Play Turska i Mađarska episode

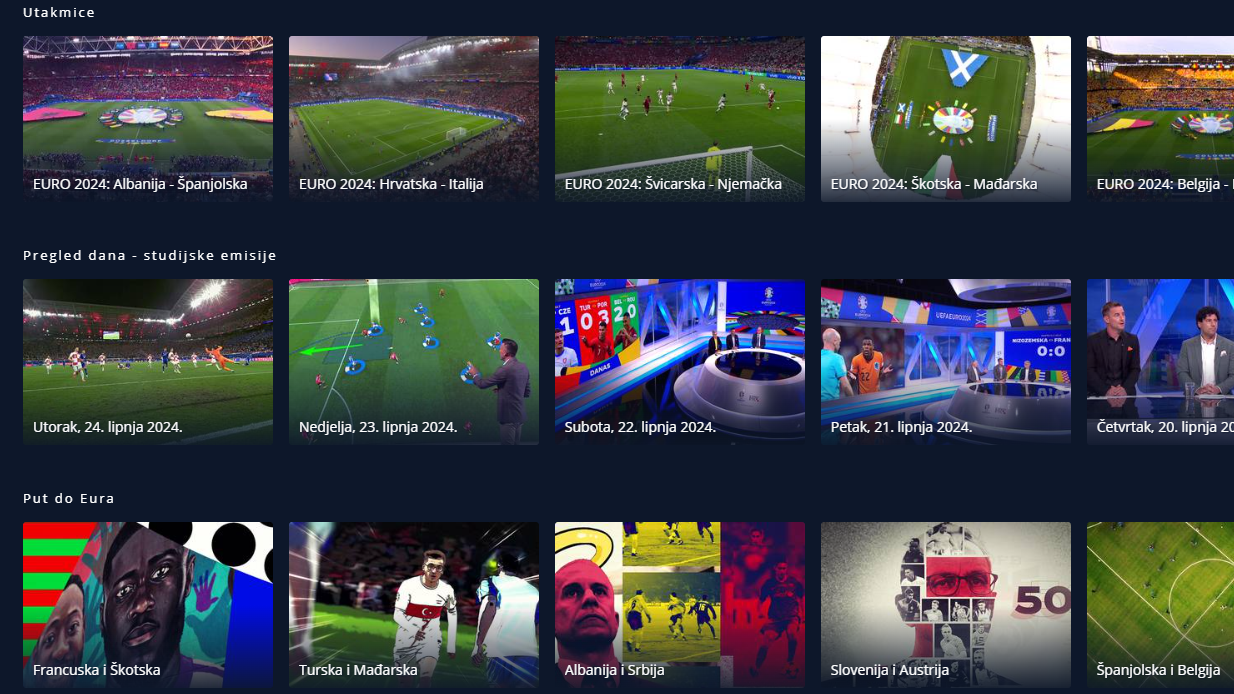[x=414, y=605]
